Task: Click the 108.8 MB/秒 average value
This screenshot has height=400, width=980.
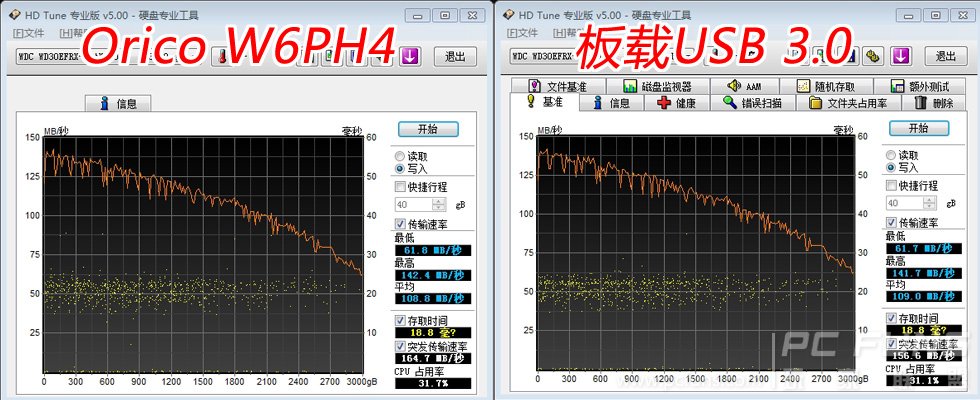Action: point(432,299)
